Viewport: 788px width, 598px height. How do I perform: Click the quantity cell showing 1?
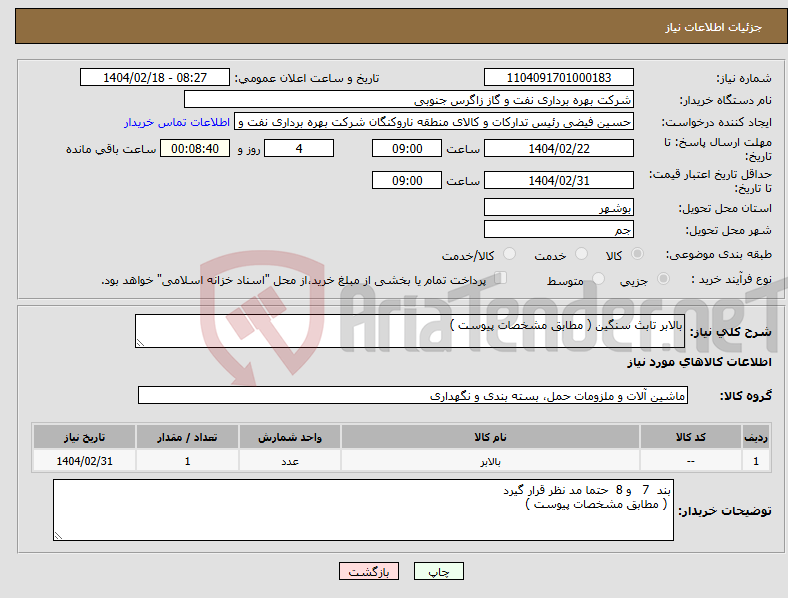pyautogui.click(x=187, y=461)
